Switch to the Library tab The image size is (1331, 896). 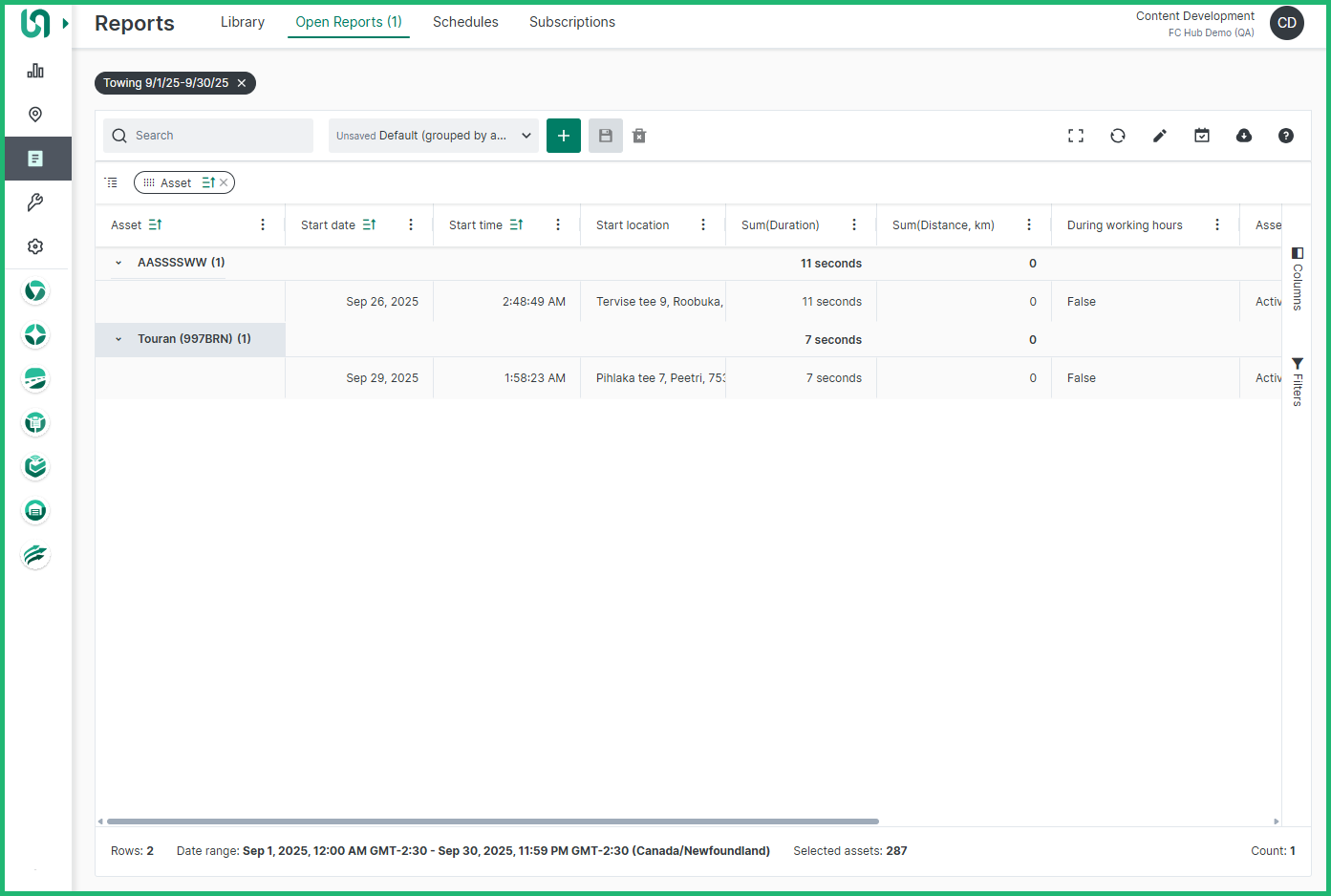coord(243,22)
